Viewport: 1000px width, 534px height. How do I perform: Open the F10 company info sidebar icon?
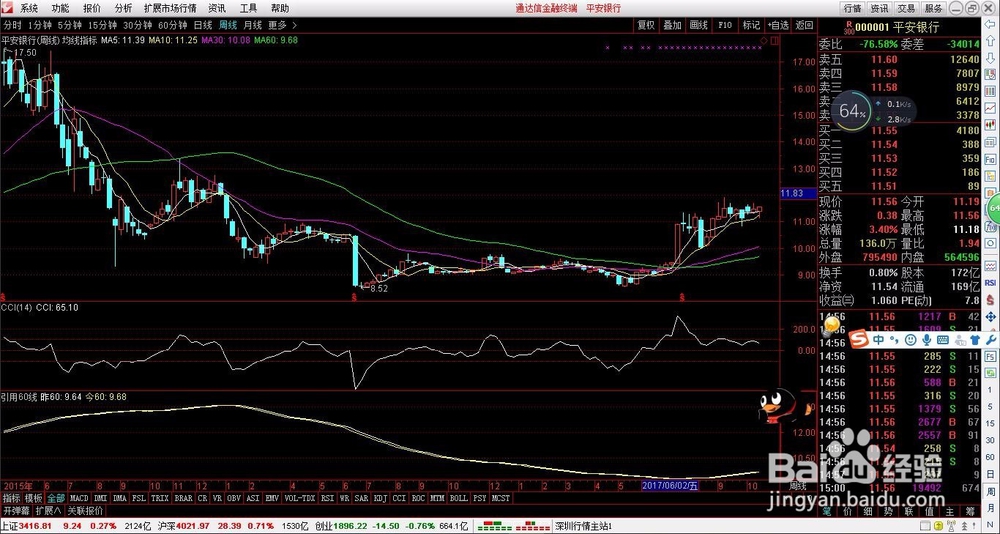pyautogui.click(x=990, y=159)
